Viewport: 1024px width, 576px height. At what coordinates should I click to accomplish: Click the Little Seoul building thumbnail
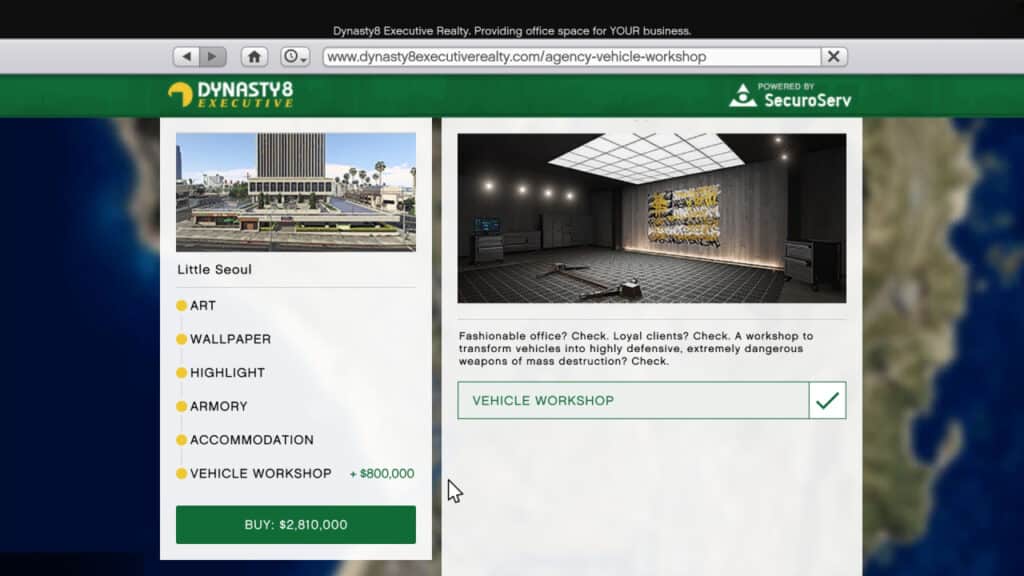(x=296, y=192)
